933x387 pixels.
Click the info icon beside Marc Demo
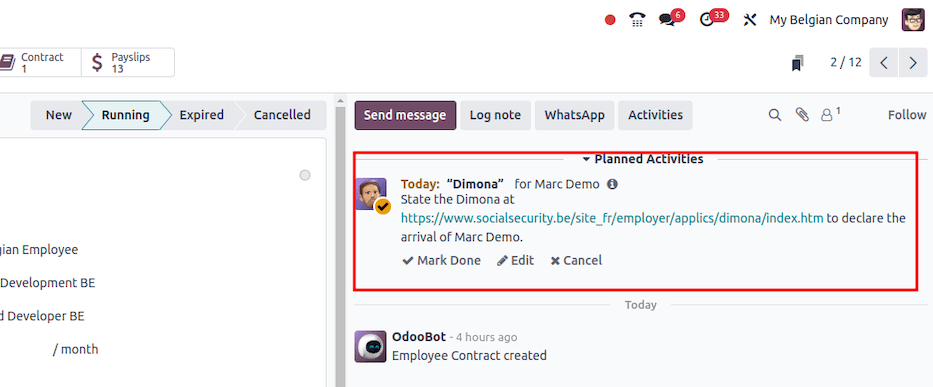[612, 185]
